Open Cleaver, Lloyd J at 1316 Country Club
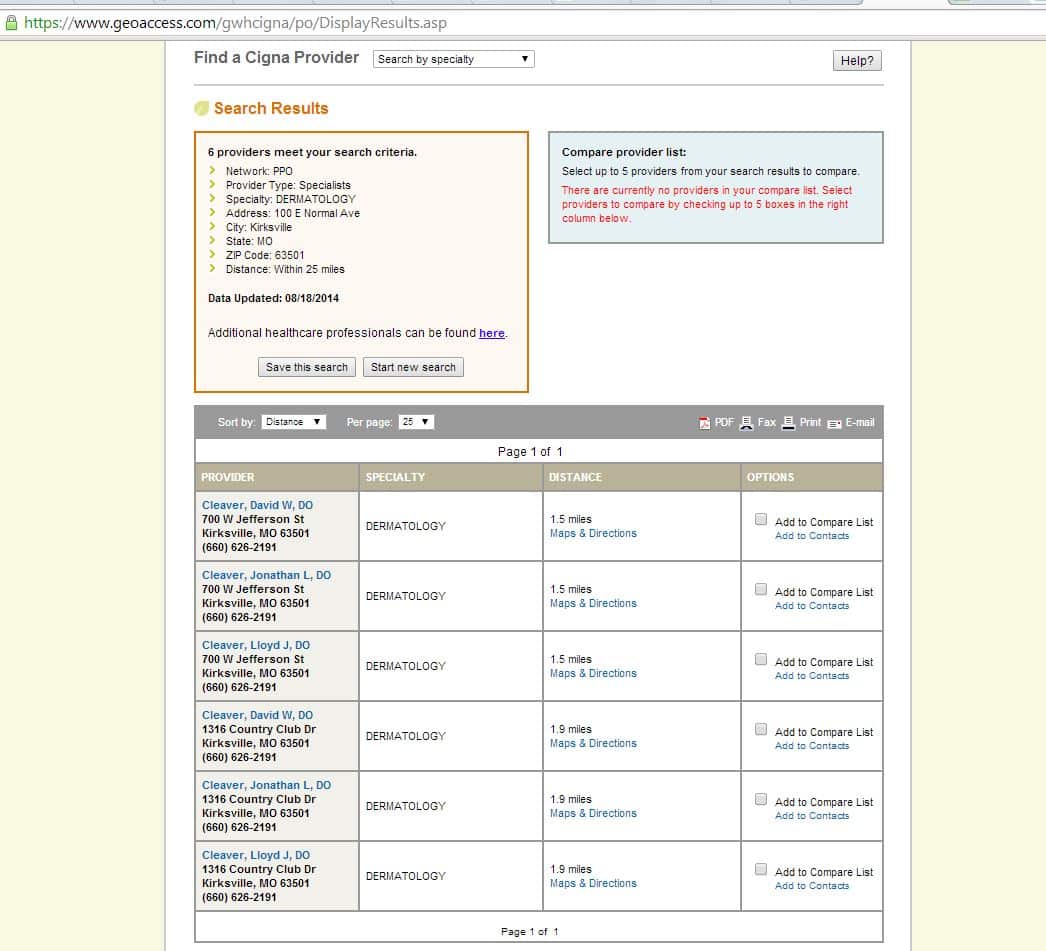This screenshot has height=951, width=1046. (255, 856)
